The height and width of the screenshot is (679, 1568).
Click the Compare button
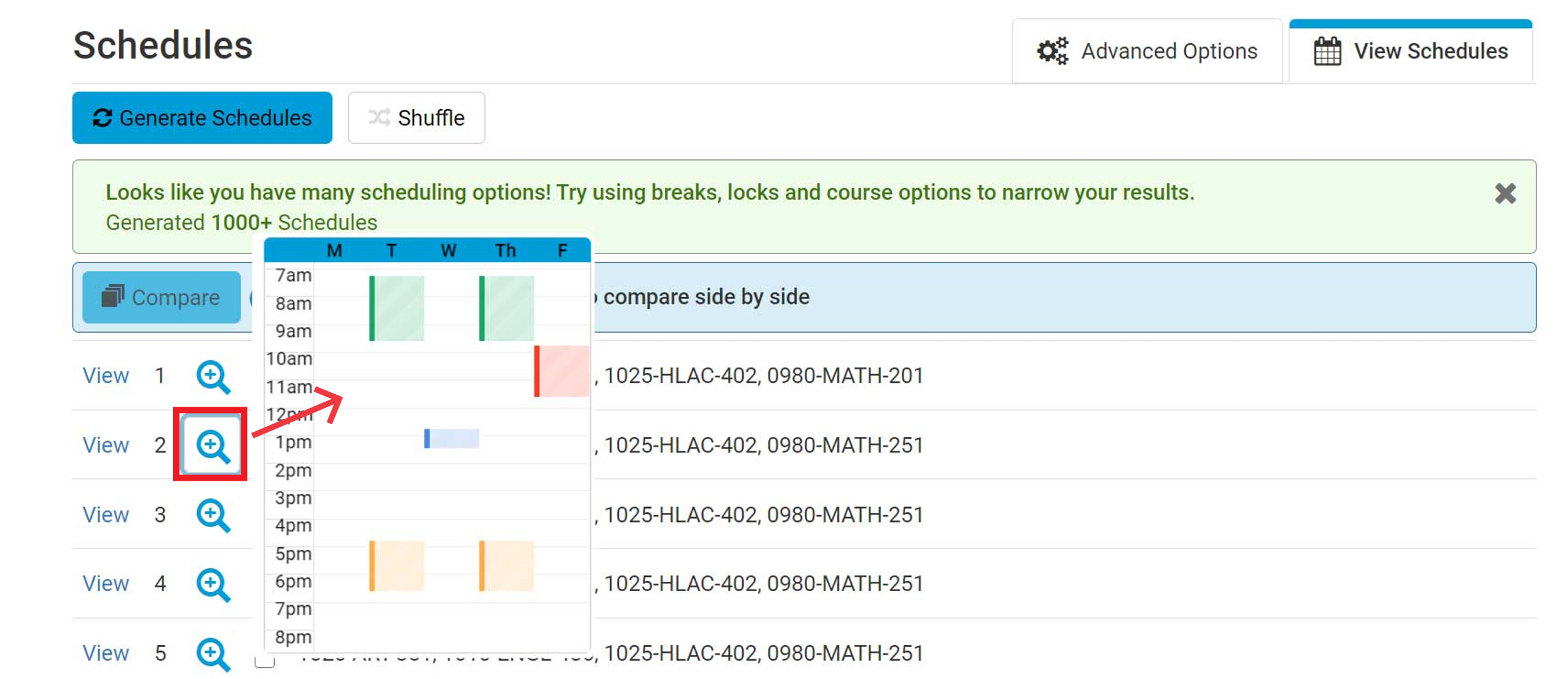click(161, 297)
